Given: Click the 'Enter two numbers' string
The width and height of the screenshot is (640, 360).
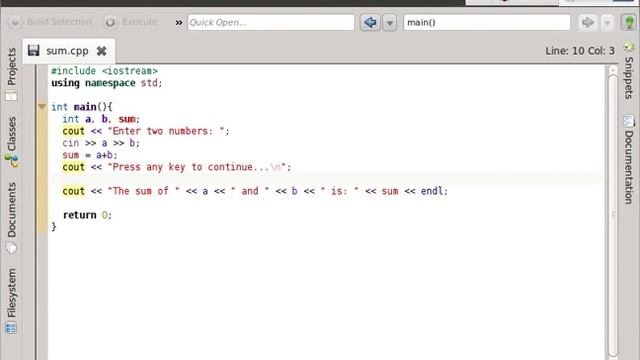Looking at the screenshot, I should pos(166,131).
